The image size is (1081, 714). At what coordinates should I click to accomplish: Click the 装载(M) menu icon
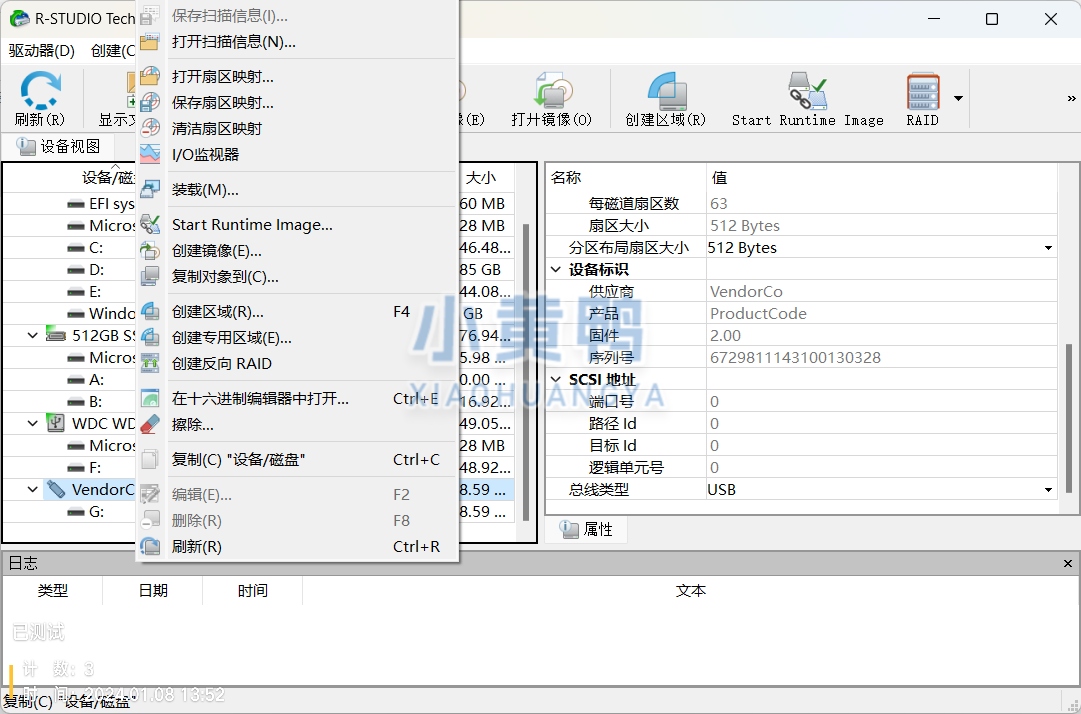tap(150, 190)
